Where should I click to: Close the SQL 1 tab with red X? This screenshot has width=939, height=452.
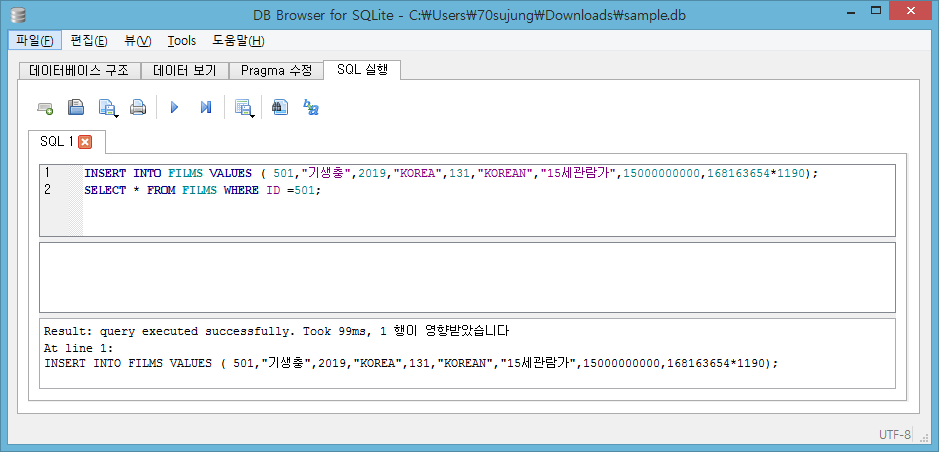[85, 142]
